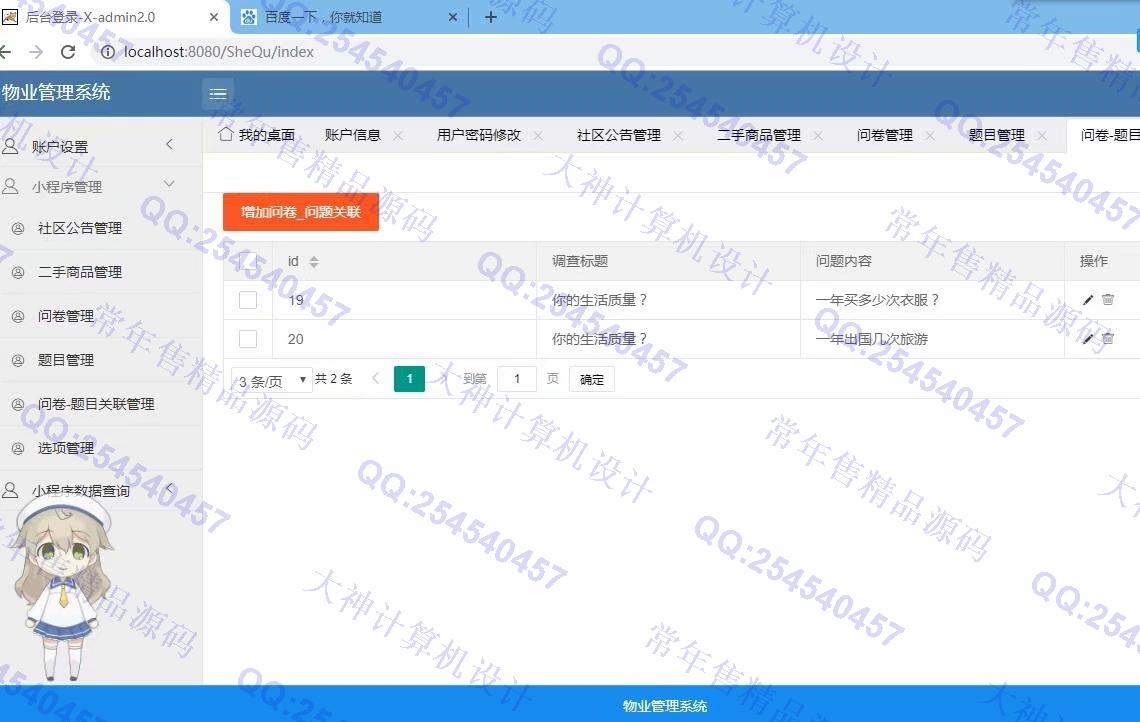Close the 用户密码修改 tab

tap(538, 135)
